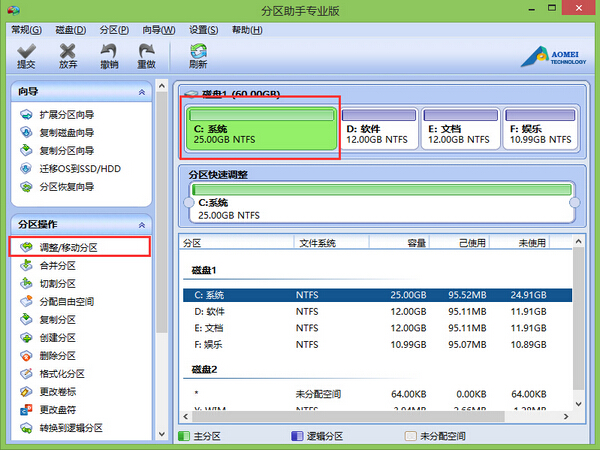Collapse the 分区操作 panel with its chevron
Viewport: 600px width, 451px height.
coord(142,224)
